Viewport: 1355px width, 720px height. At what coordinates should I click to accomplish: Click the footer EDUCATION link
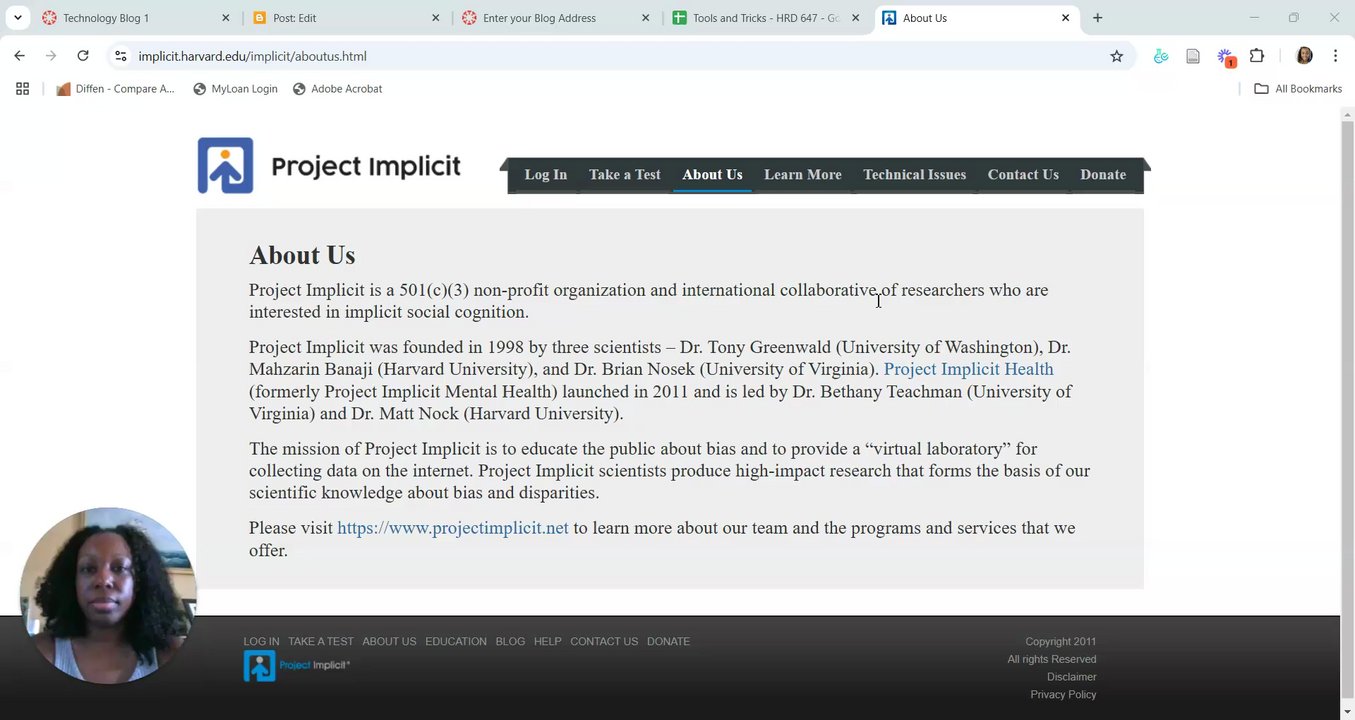pos(456,641)
